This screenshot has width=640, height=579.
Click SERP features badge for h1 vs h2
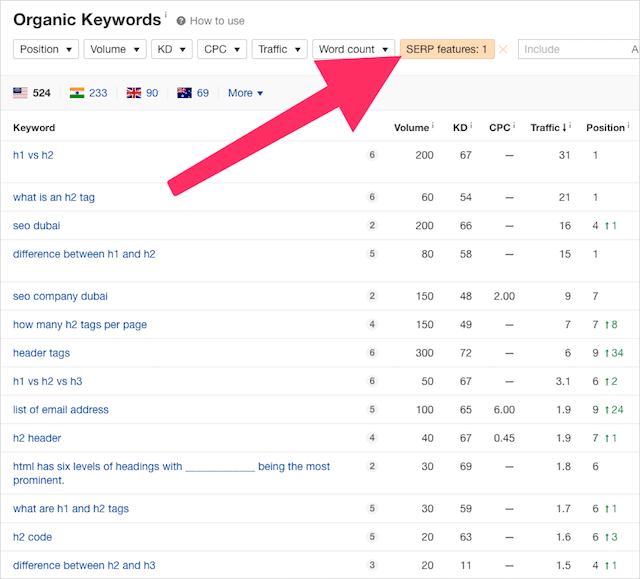tap(372, 155)
